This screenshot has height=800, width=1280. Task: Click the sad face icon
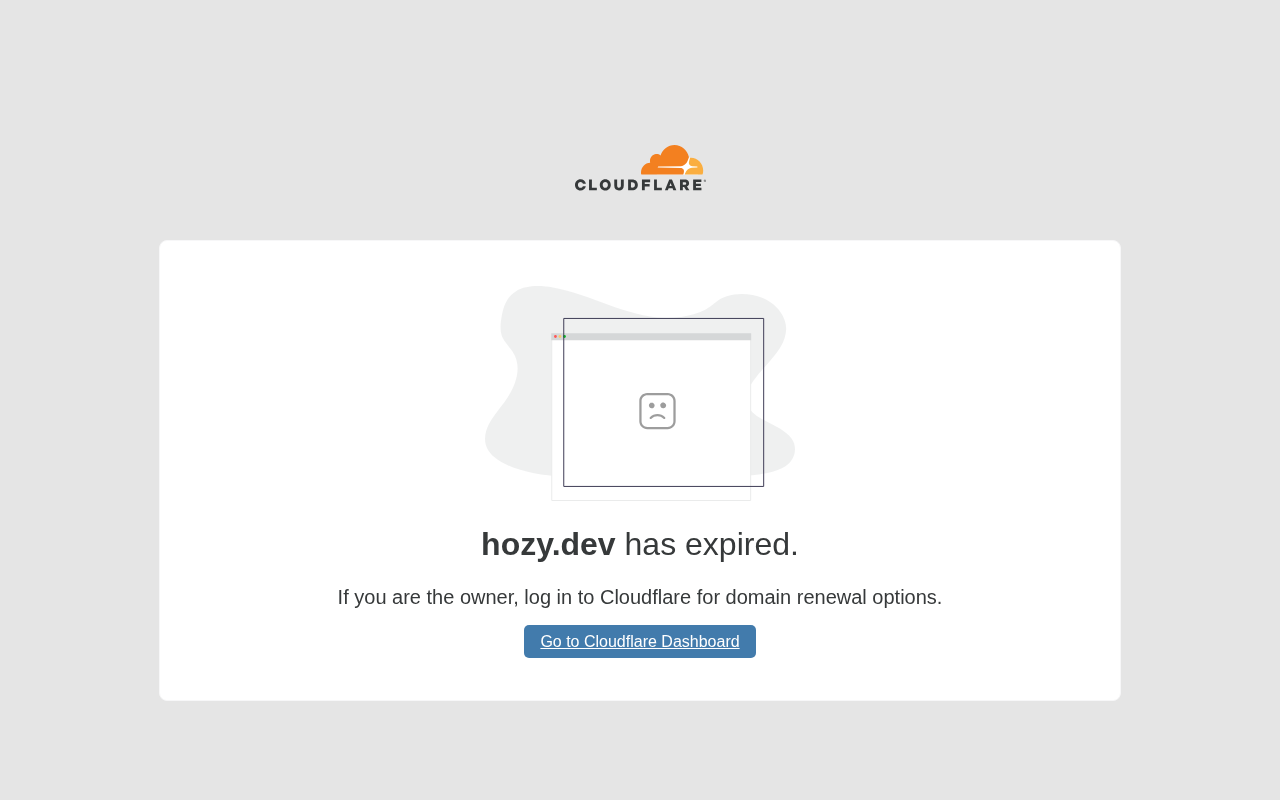point(657,411)
